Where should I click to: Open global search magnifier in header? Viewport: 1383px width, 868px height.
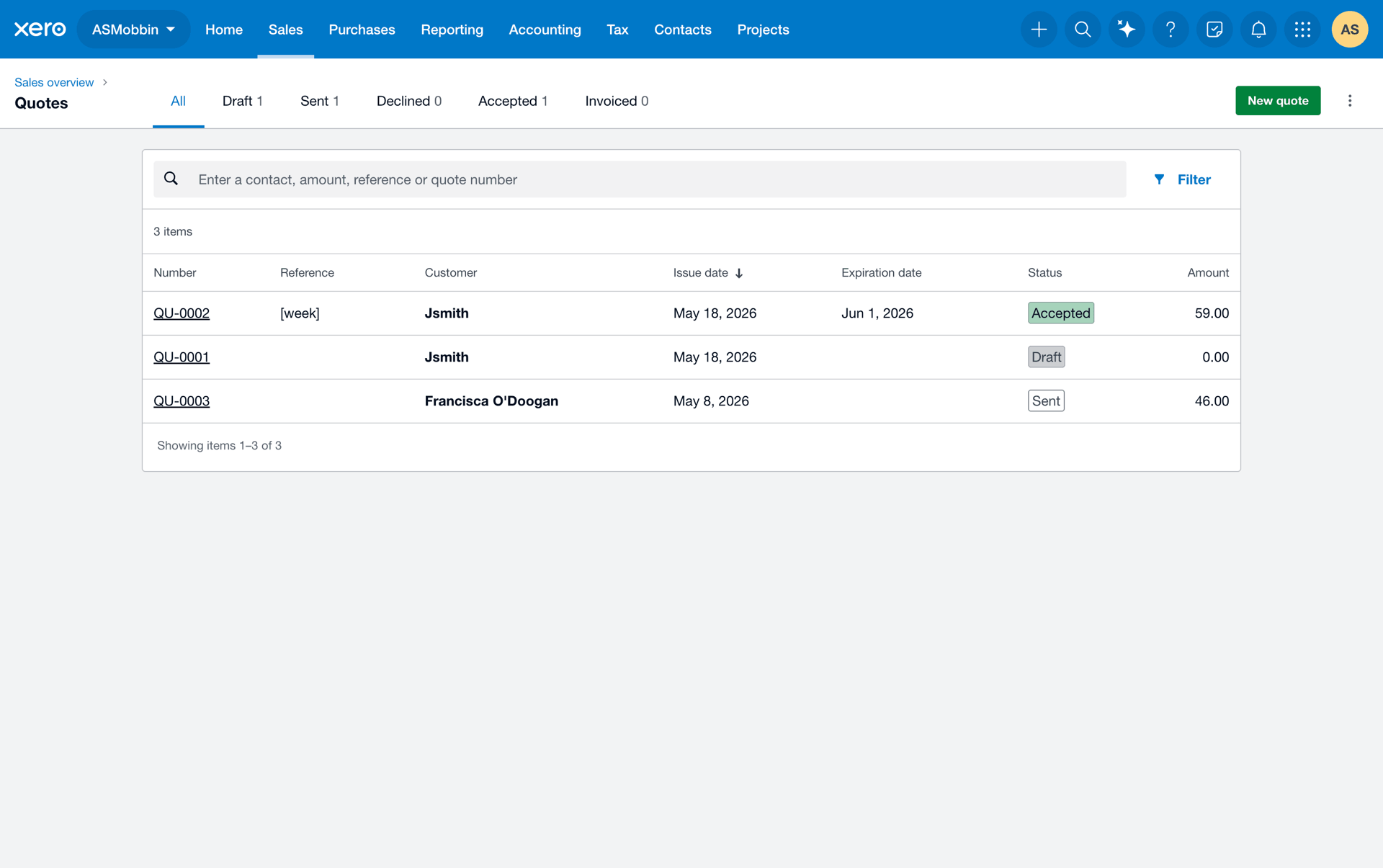(1083, 30)
